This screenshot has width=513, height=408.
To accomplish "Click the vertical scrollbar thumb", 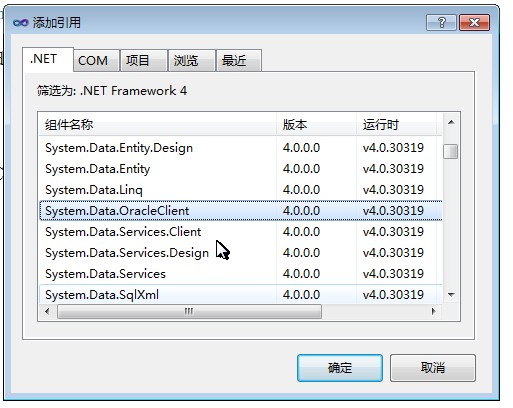I will (x=451, y=151).
